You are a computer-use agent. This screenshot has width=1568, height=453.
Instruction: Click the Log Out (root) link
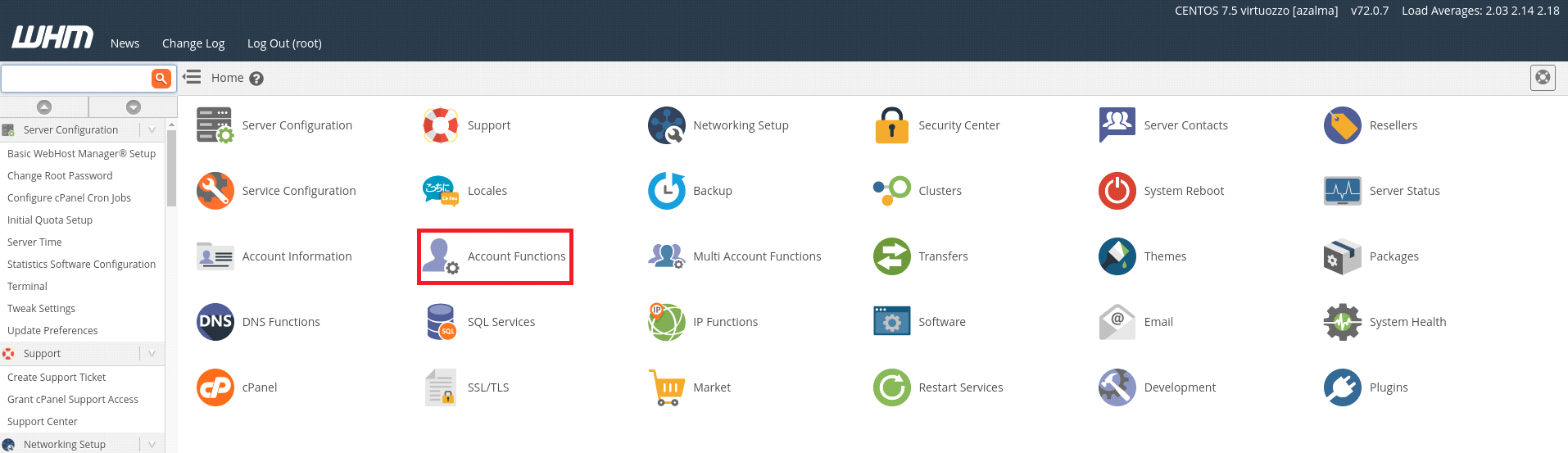click(284, 43)
